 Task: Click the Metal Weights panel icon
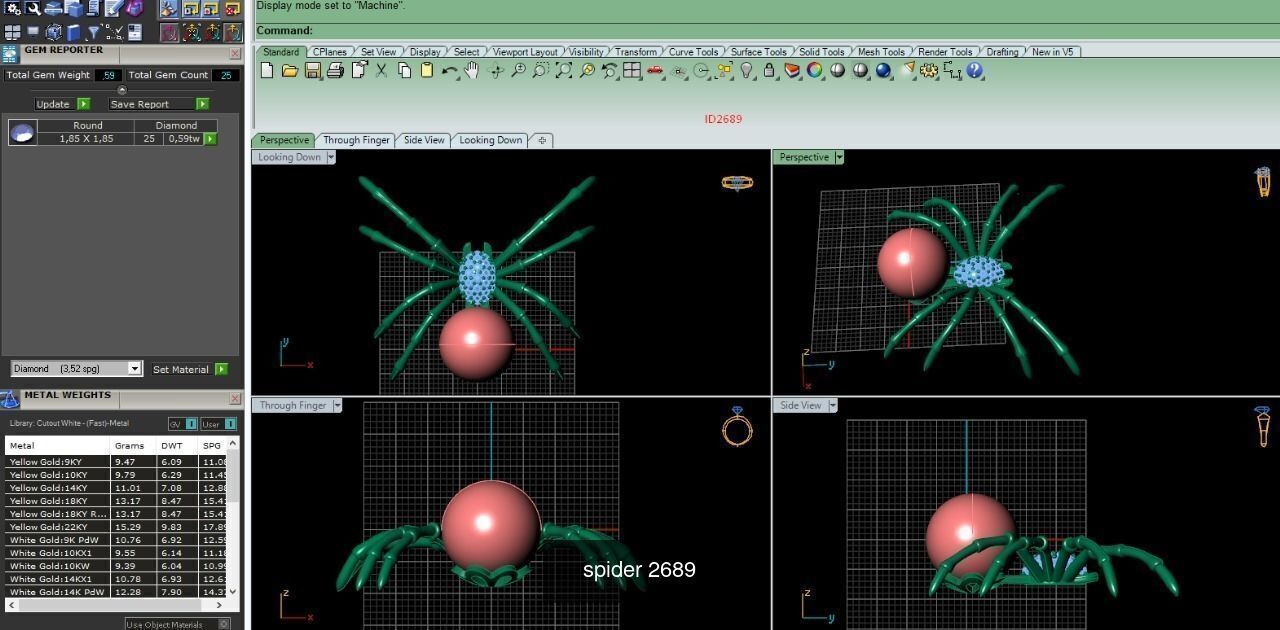10,400
